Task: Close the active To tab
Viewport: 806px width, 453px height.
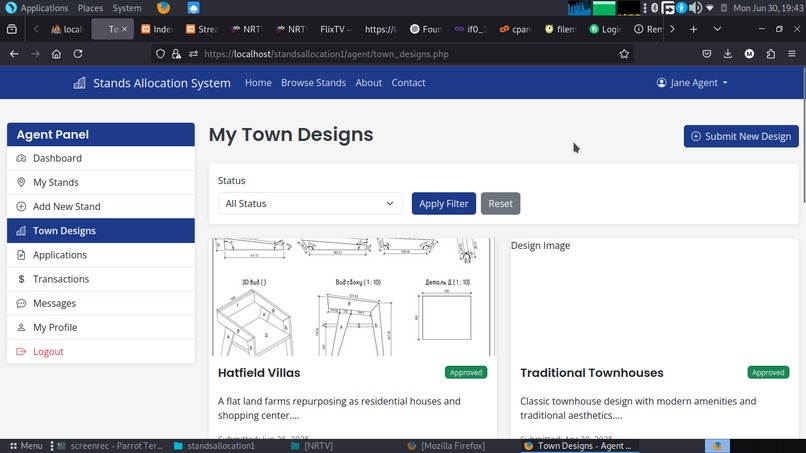Action: click(x=124, y=29)
